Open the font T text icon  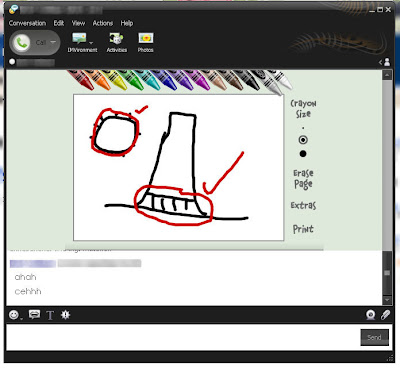pos(50,315)
